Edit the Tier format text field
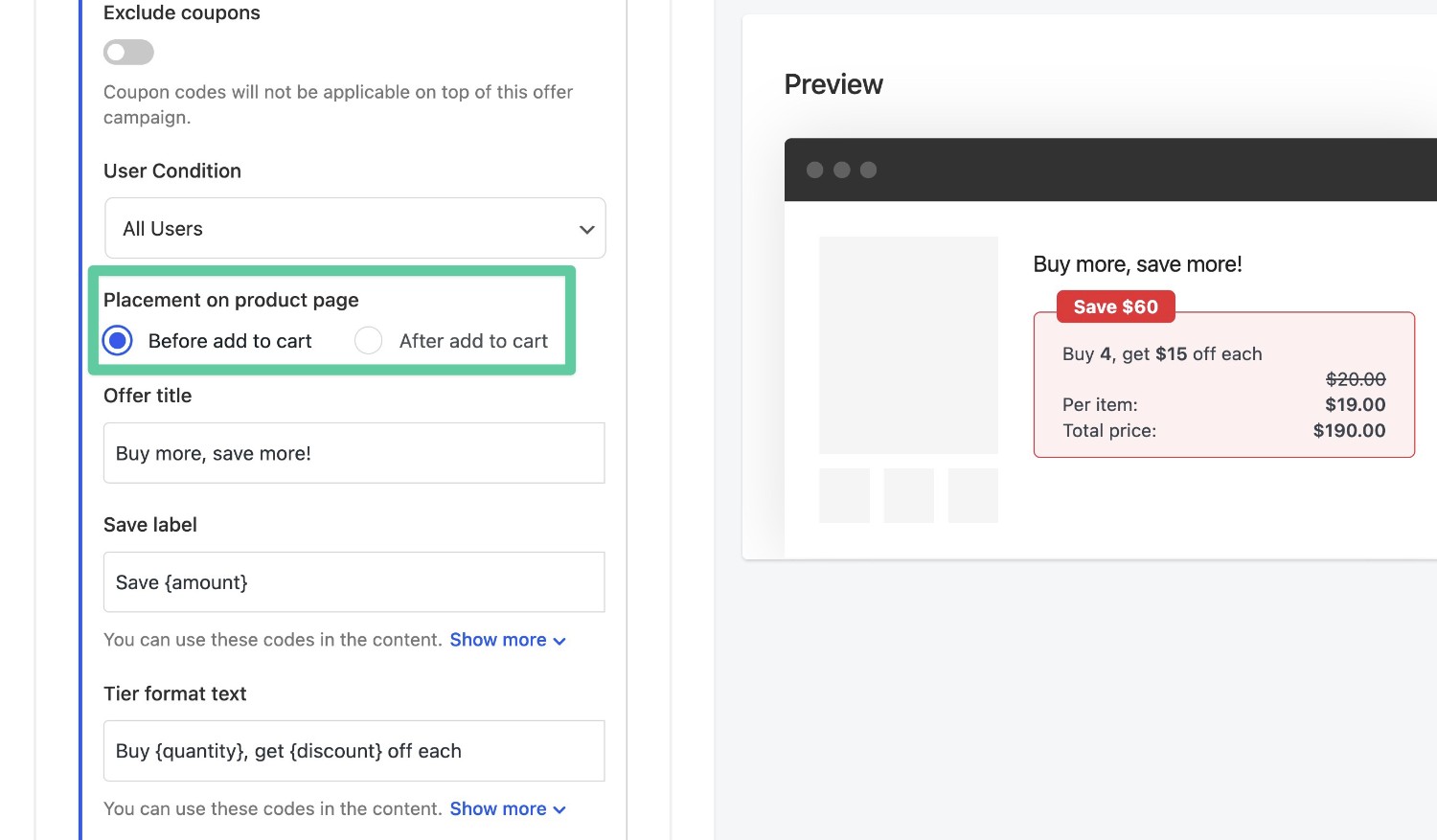Image resolution: width=1437 pixels, height=840 pixels. pyautogui.click(x=354, y=751)
